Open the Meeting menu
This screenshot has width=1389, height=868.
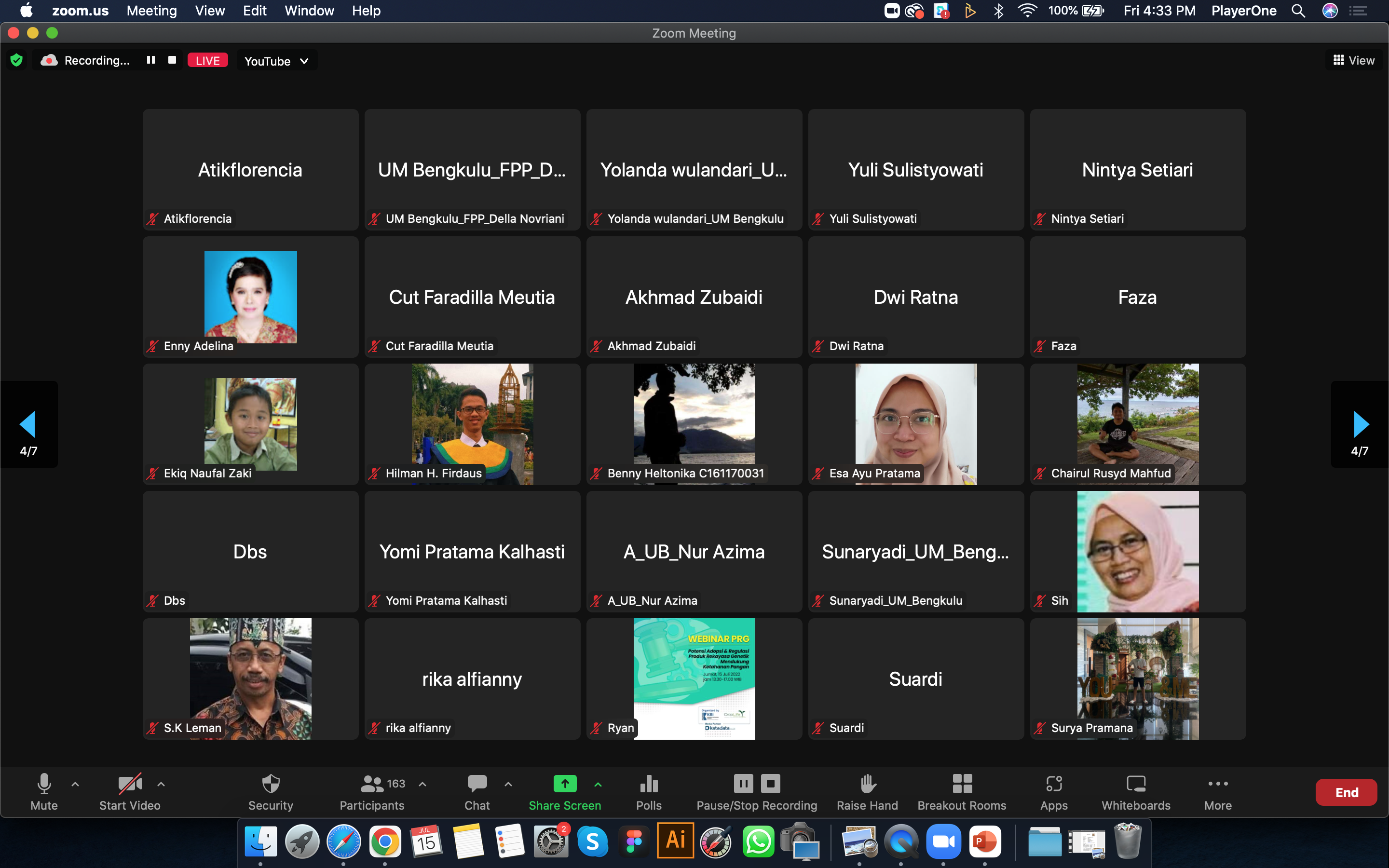coord(151,11)
